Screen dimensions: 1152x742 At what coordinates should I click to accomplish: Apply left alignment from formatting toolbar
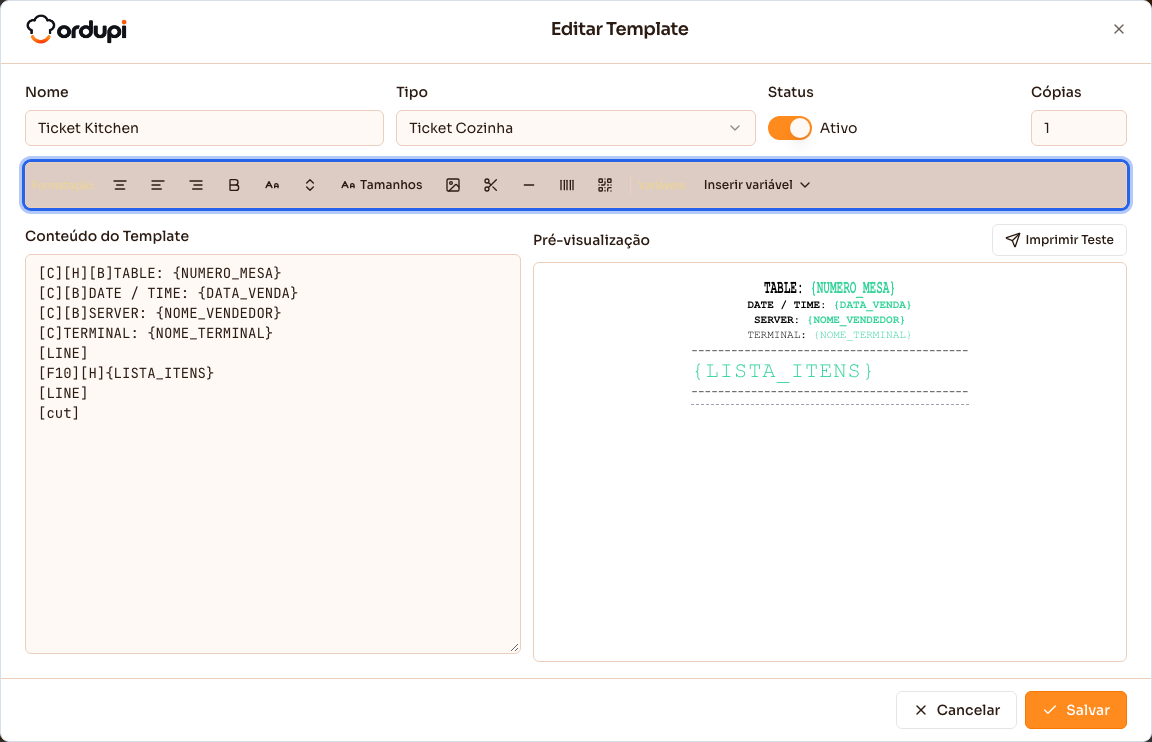click(158, 185)
